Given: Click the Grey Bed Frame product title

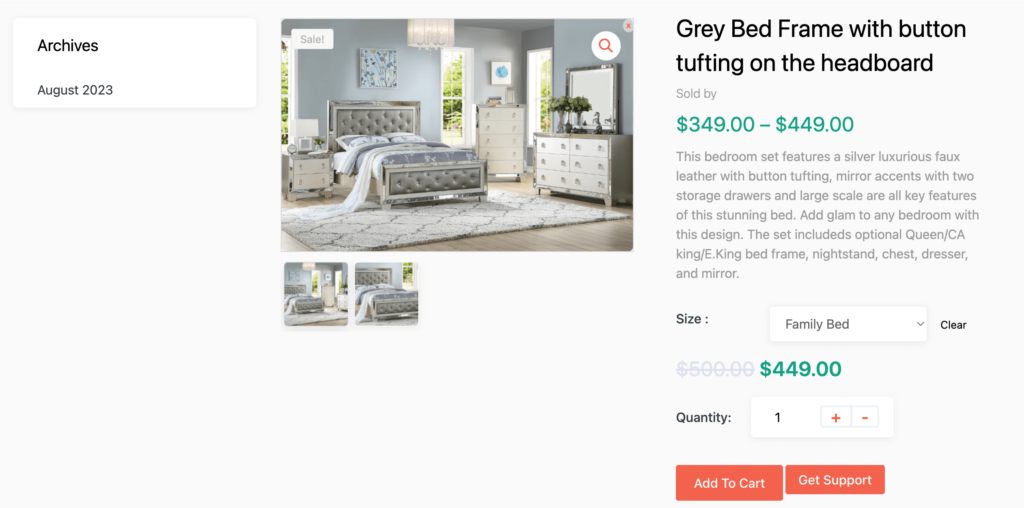Looking at the screenshot, I should 821,46.
